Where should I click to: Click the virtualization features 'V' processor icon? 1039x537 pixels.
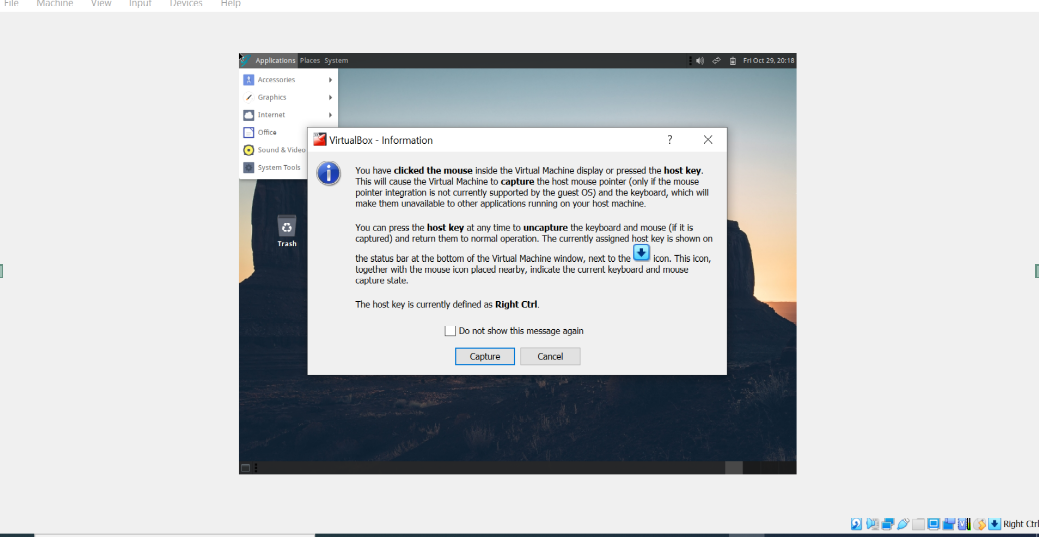[964, 524]
